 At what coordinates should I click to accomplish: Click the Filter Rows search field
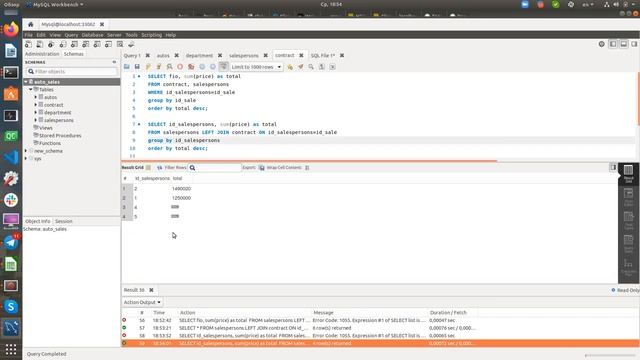215,168
